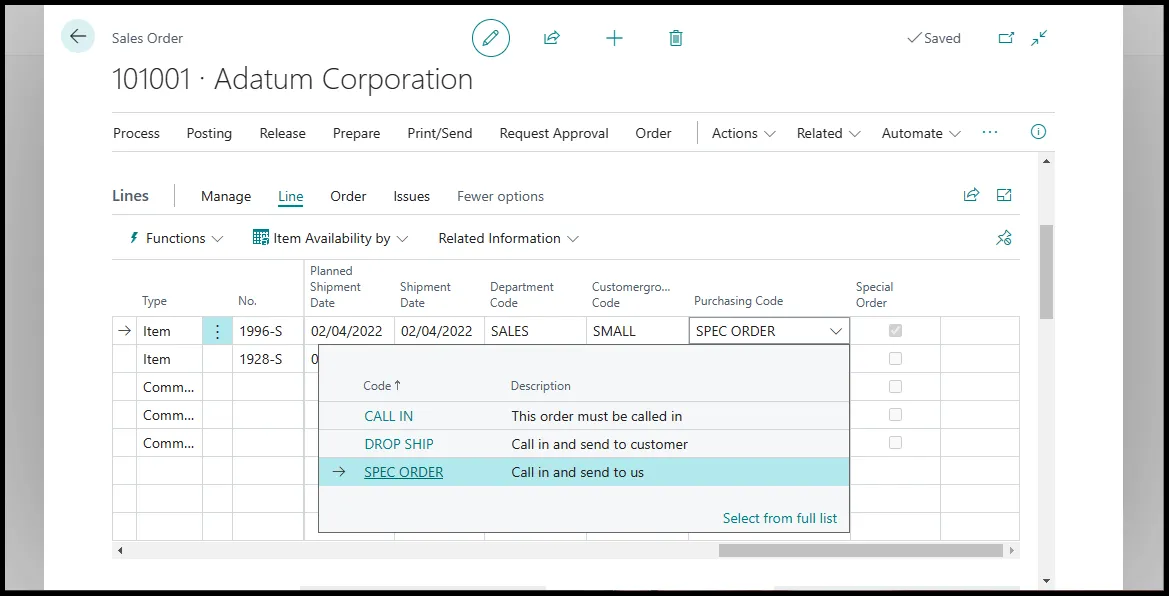
Task: Share the Lines section icon
Action: [x=971, y=195]
